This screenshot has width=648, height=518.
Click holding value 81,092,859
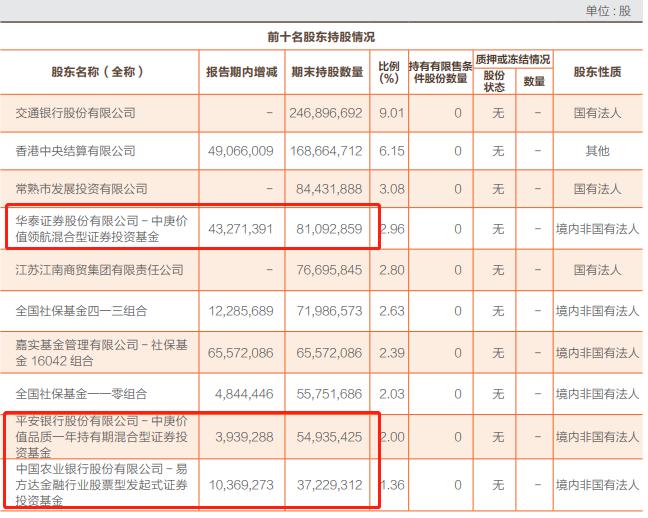329,229
